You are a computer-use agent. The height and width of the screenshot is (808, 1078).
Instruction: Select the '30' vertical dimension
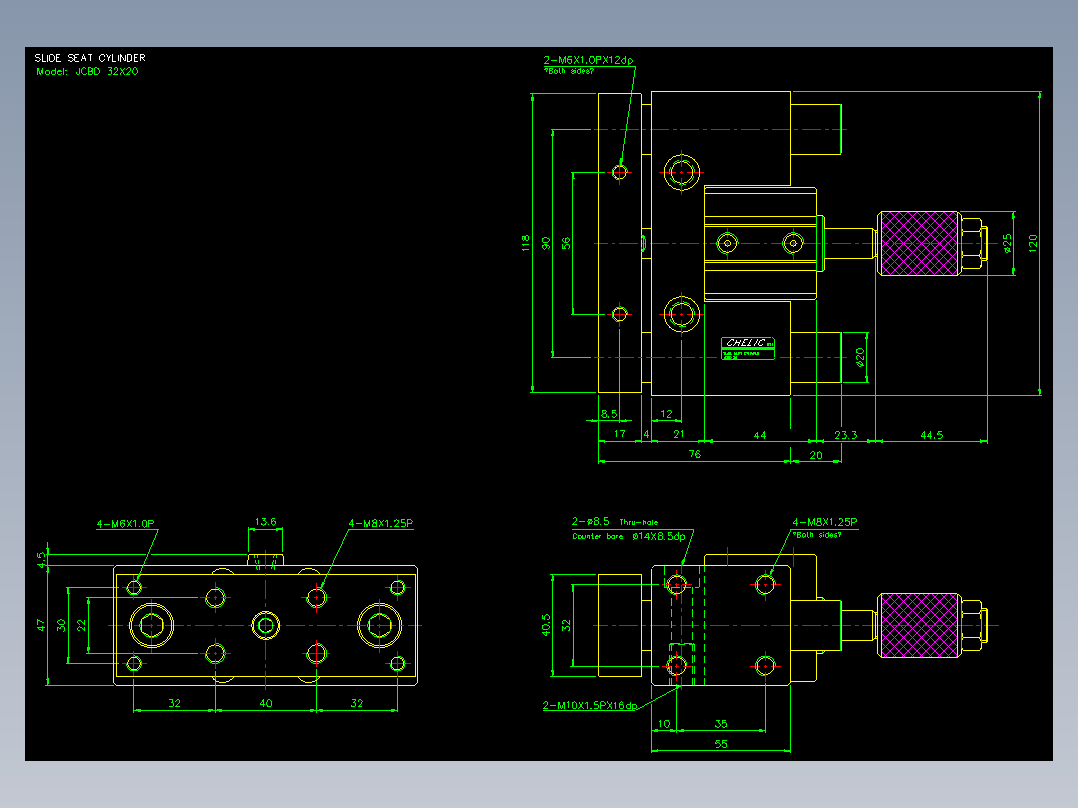[x=62, y=625]
